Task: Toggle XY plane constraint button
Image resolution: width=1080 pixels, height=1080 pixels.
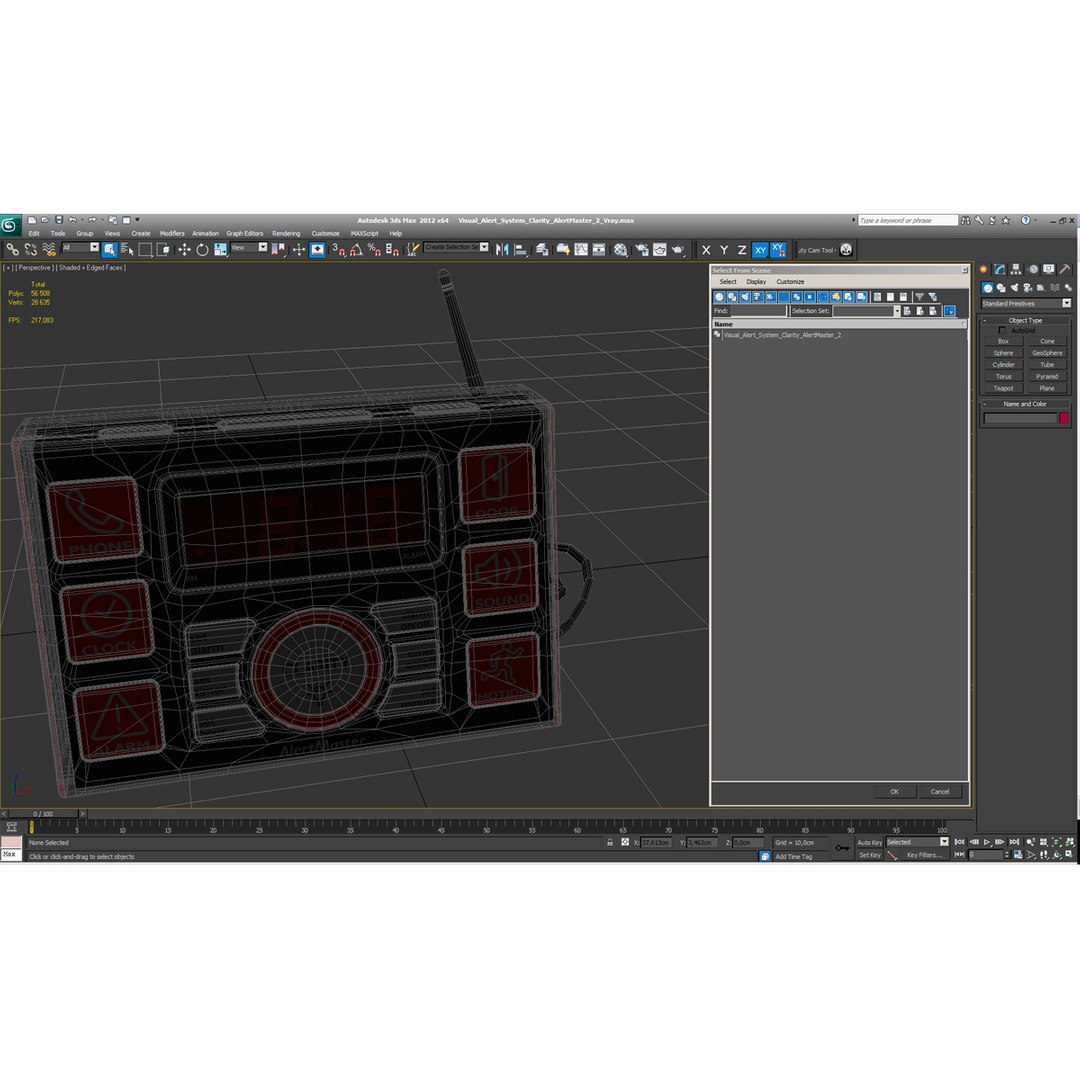Action: click(x=760, y=250)
